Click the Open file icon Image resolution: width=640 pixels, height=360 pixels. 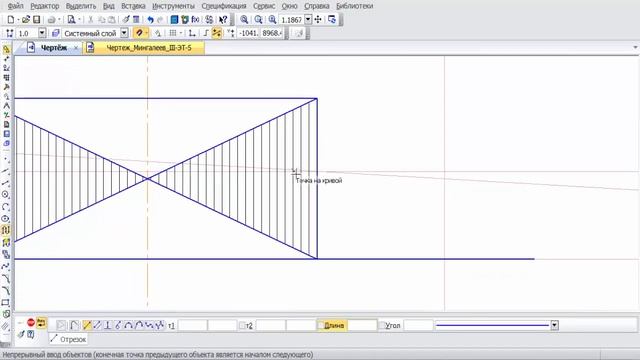[26, 19]
